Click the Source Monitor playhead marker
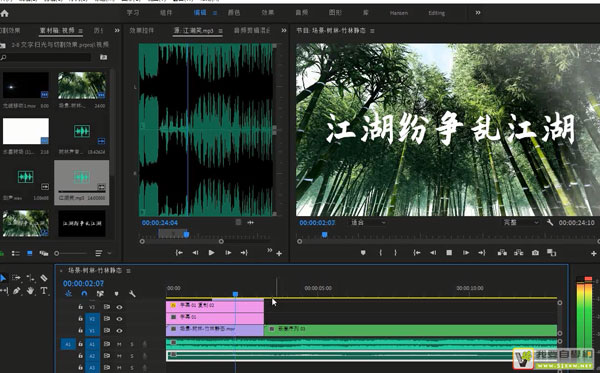600x373 pixels. 186,234
